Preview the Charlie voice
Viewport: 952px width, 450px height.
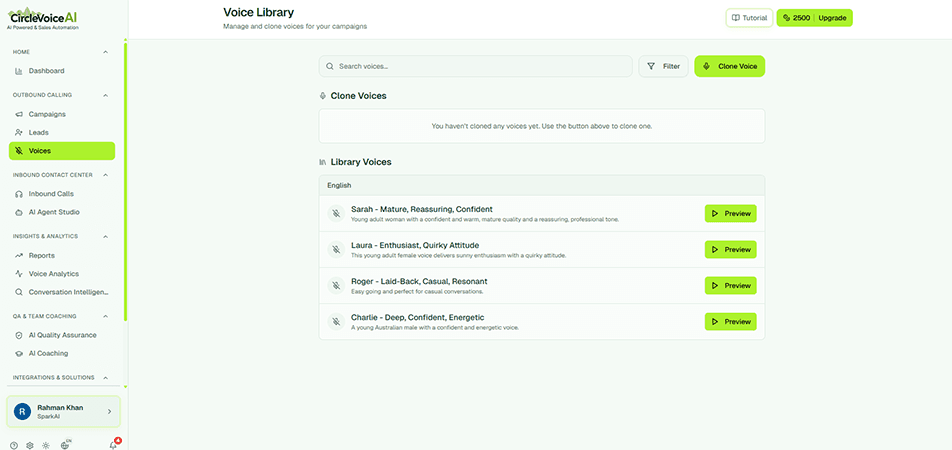(x=730, y=322)
